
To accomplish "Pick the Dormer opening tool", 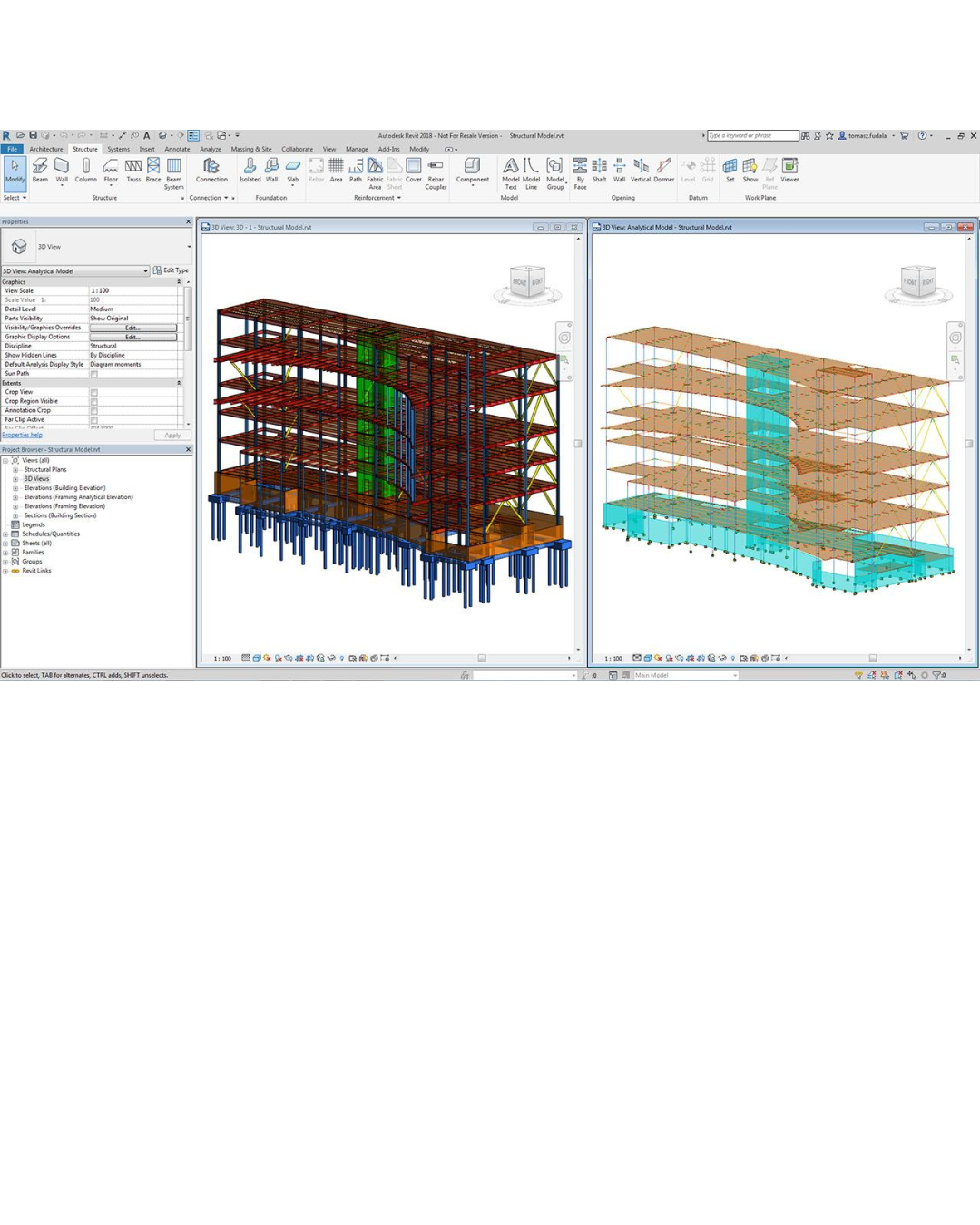I will [664, 171].
